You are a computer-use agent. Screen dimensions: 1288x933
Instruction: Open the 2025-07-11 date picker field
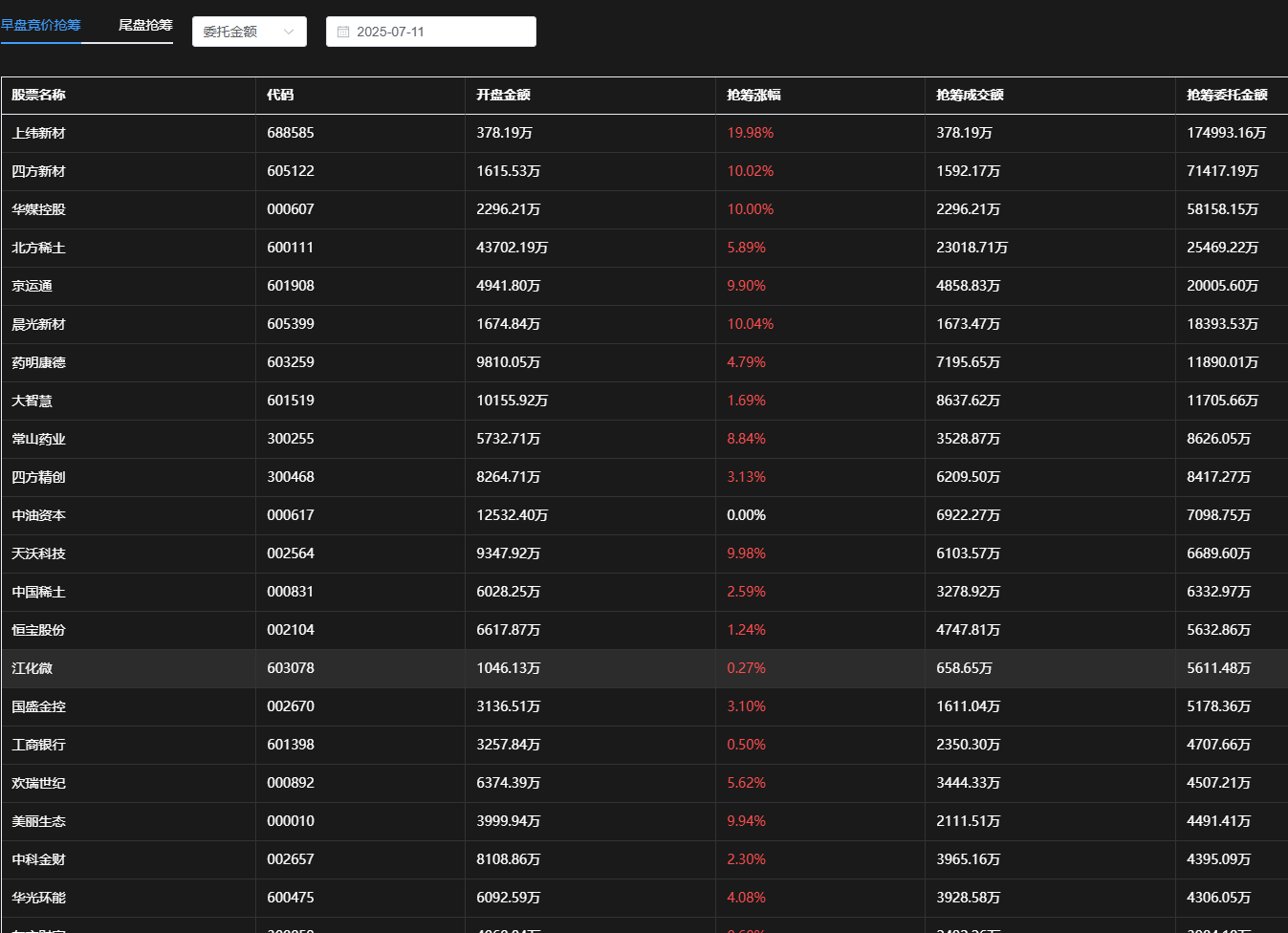coord(431,32)
